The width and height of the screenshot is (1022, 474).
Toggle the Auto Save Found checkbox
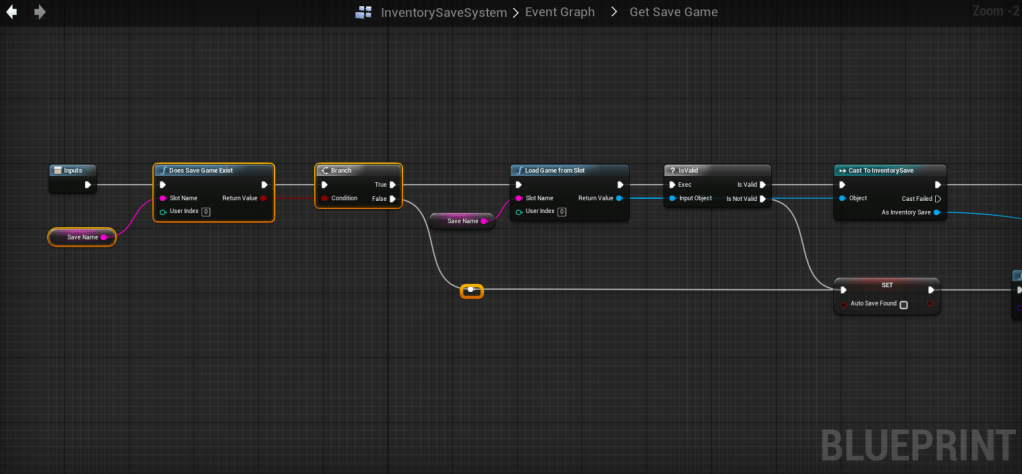tap(903, 304)
